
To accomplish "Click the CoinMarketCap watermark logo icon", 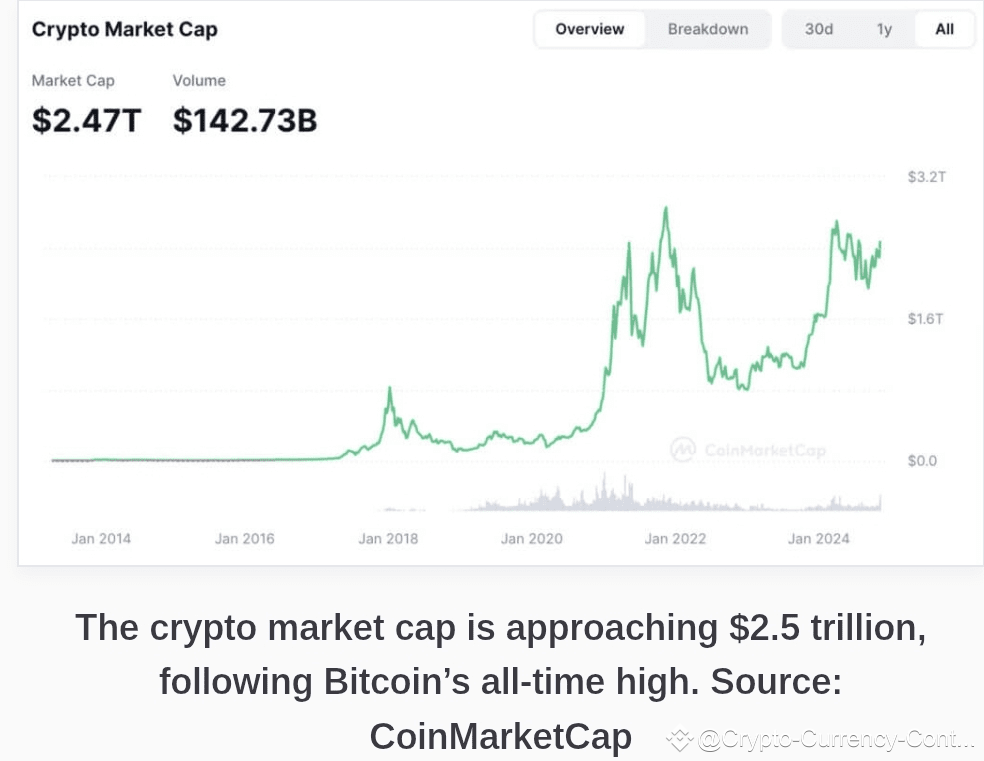I will pyautogui.click(x=683, y=450).
